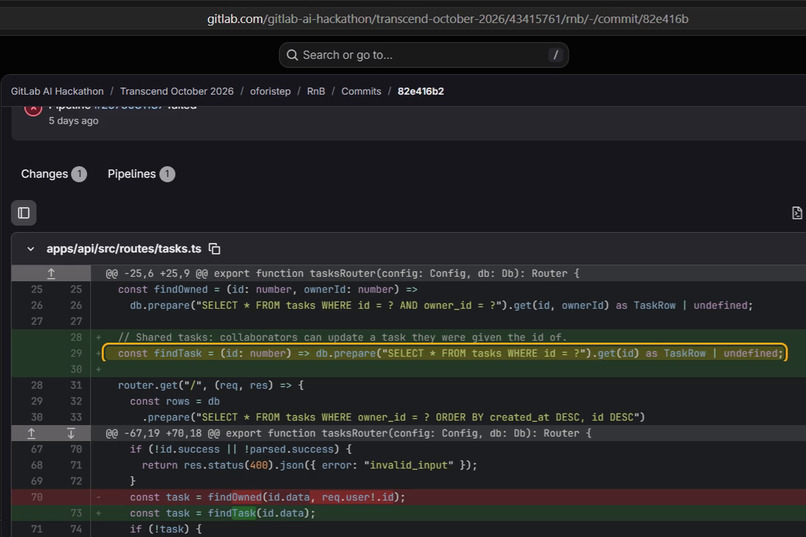Click the diff file icon at right
The width and height of the screenshot is (806, 537).
797,213
